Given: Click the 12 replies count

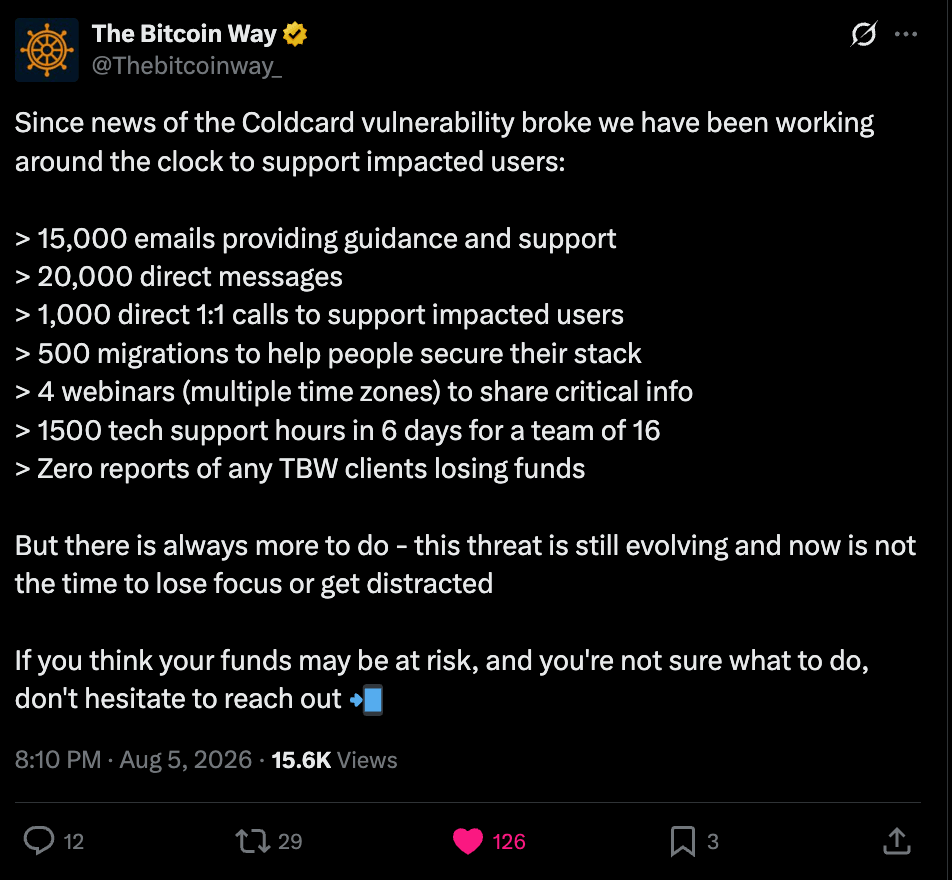Looking at the screenshot, I should (x=73, y=842).
